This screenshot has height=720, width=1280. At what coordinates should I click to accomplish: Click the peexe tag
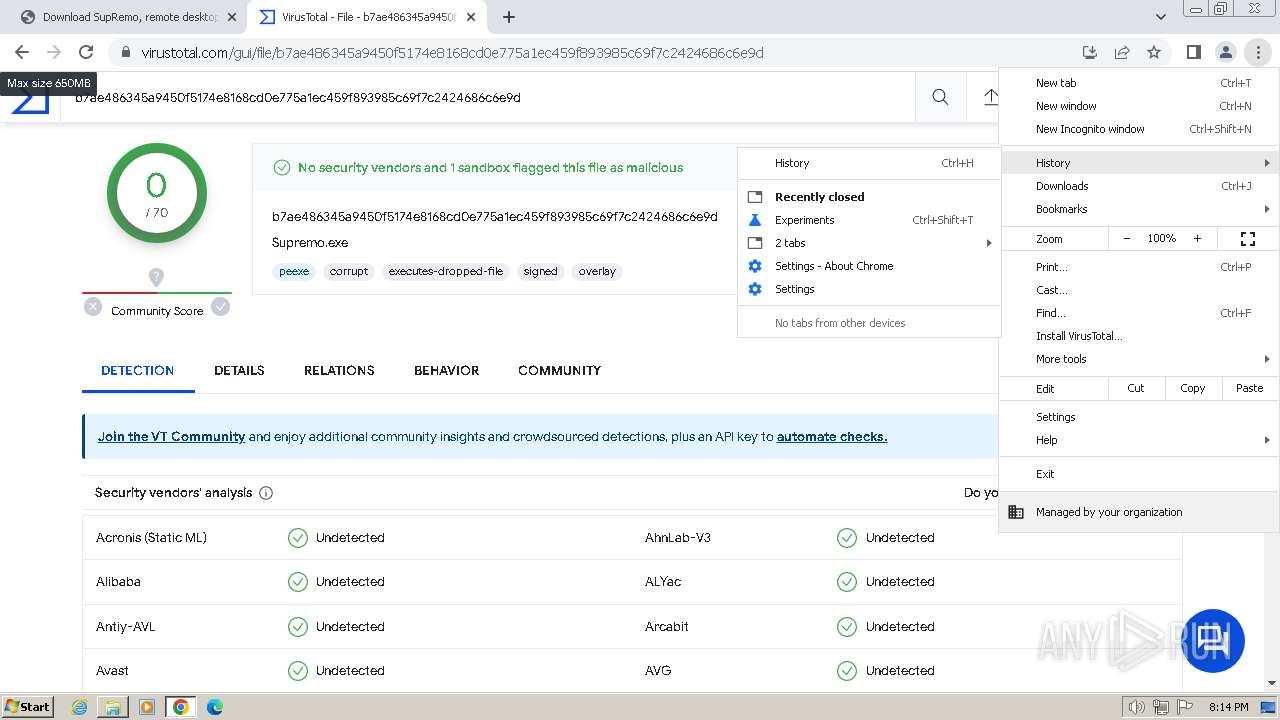coord(294,271)
